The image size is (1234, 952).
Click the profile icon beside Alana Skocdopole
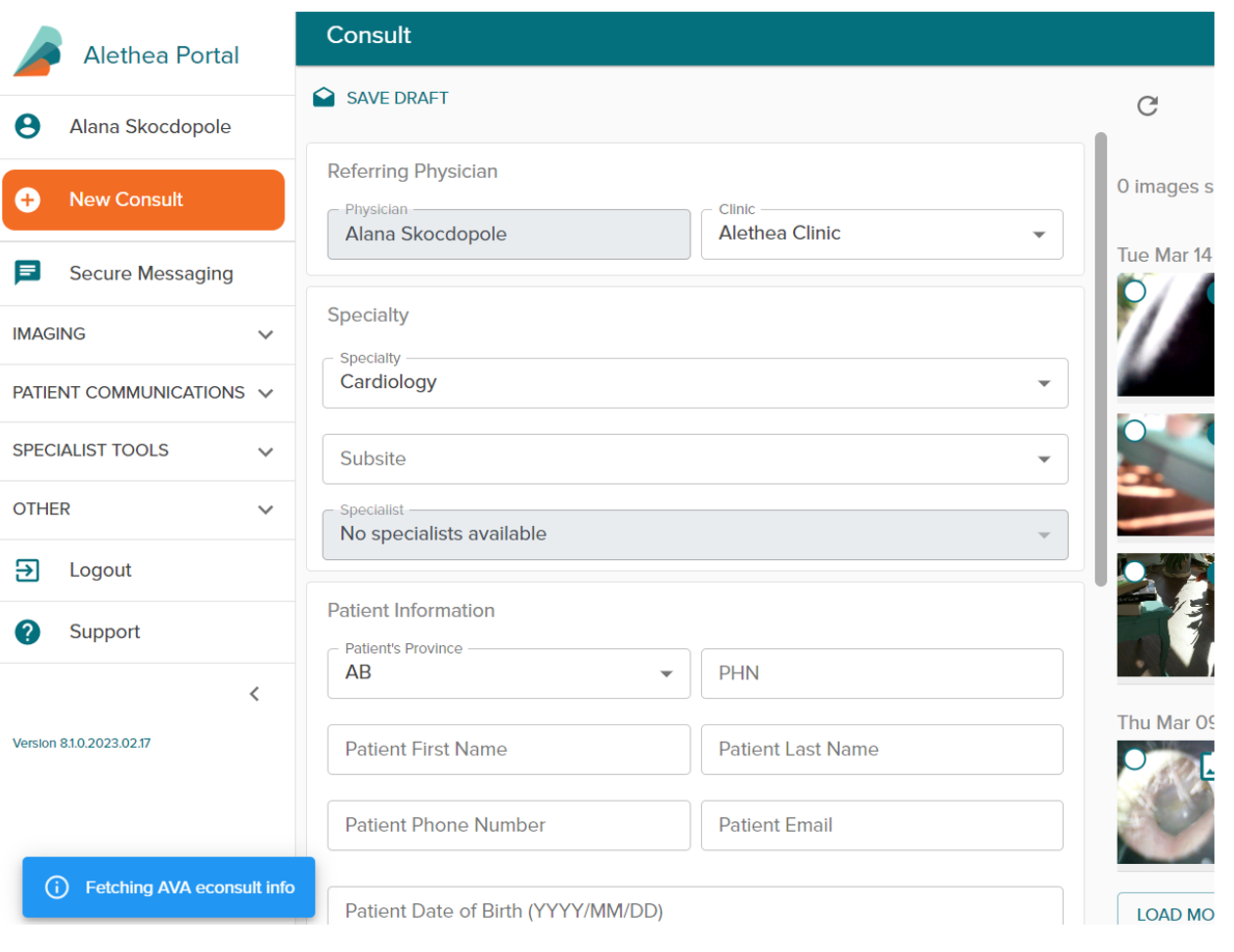pyautogui.click(x=26, y=126)
